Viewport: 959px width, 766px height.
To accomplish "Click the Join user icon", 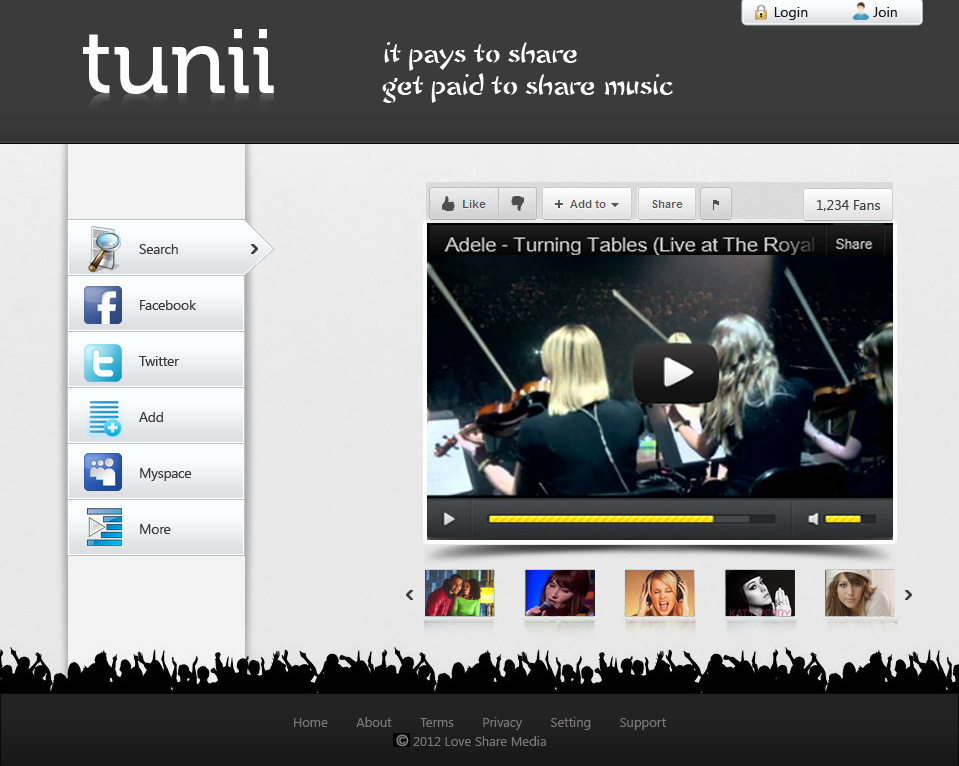I will pos(861,12).
